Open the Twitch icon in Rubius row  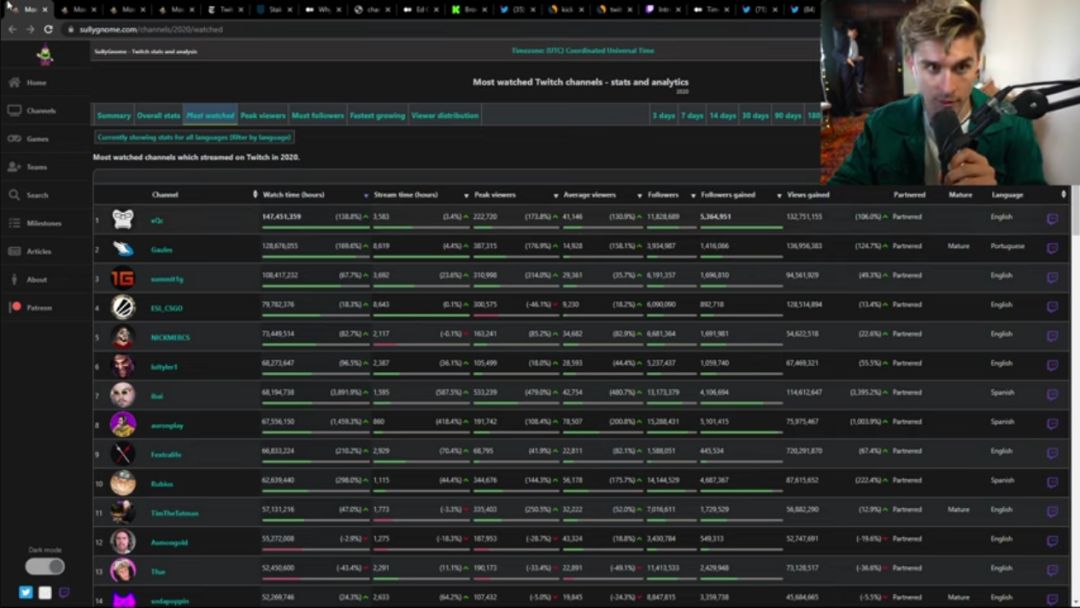[1052, 482]
